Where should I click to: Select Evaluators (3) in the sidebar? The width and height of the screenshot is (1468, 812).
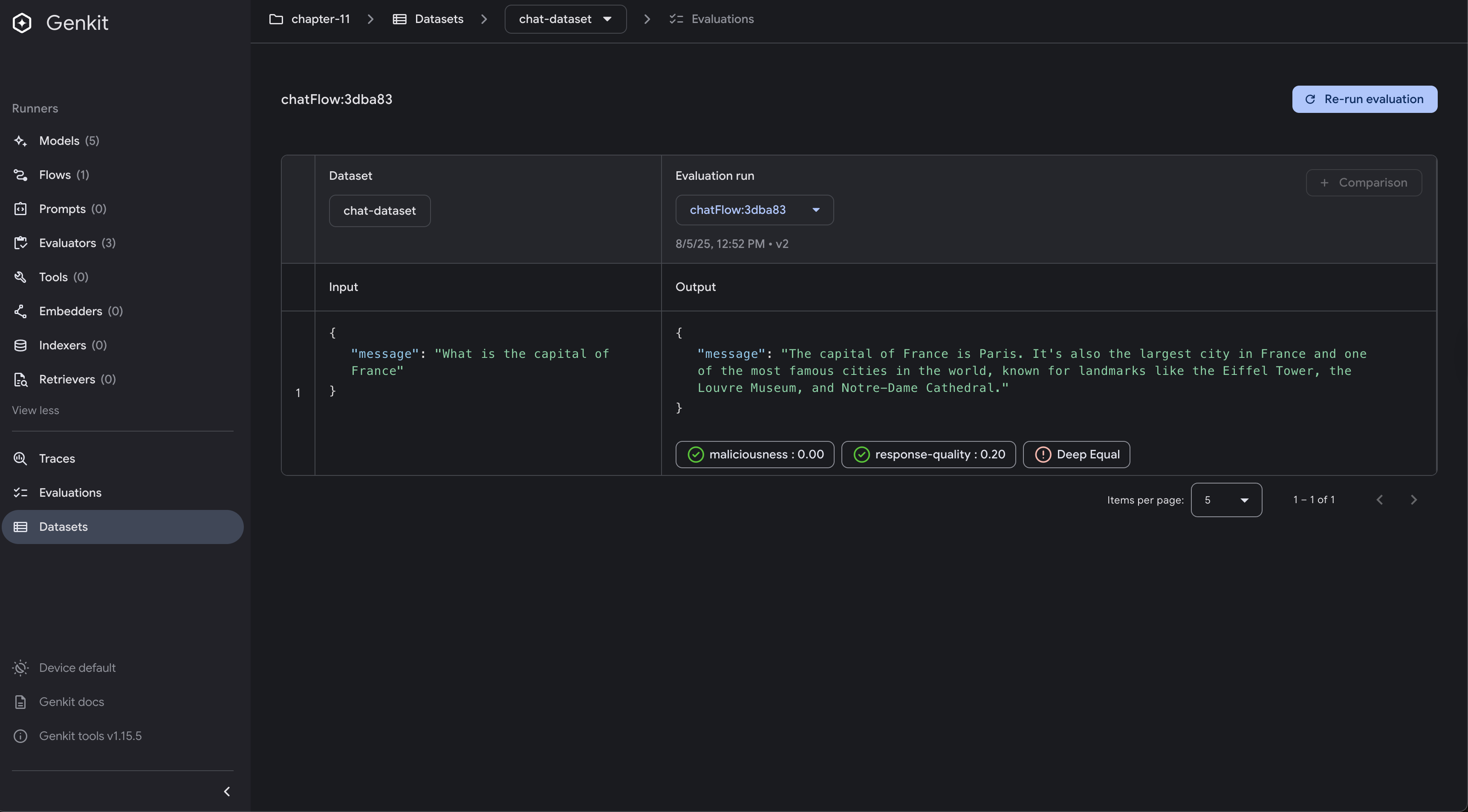[122, 243]
